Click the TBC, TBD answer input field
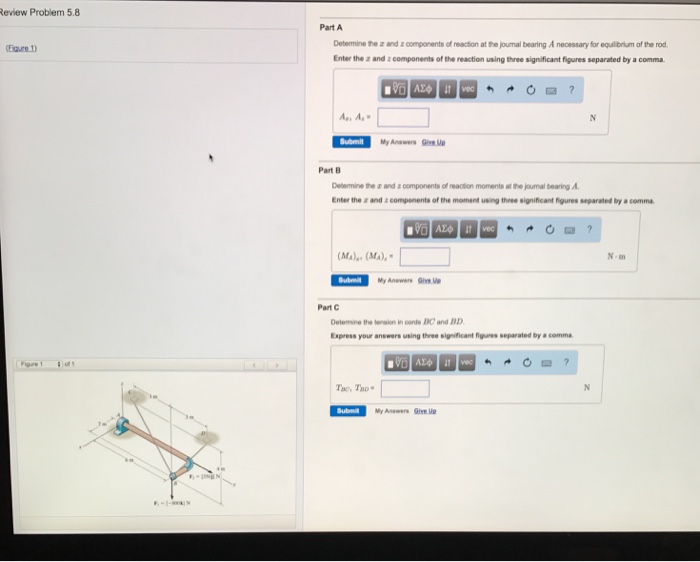This screenshot has height=562, width=700. point(405,388)
